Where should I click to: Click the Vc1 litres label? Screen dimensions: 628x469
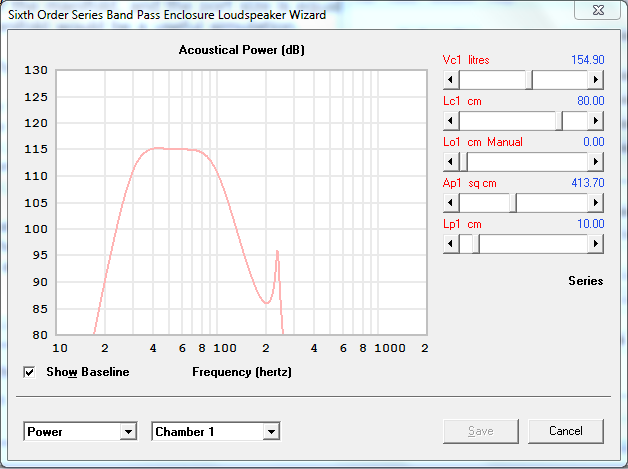[x=466, y=60]
